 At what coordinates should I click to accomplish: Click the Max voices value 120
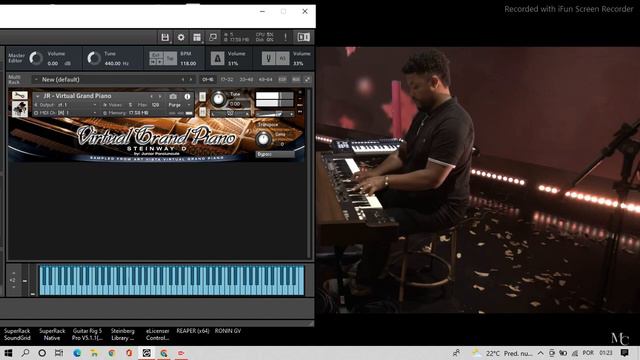coord(155,105)
